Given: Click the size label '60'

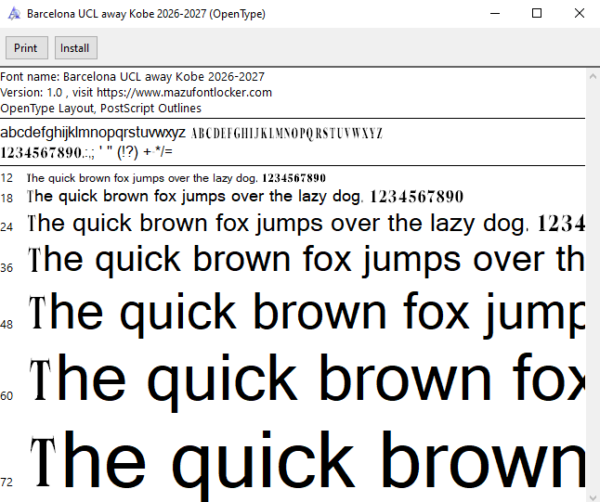Looking at the screenshot, I should pos(7,396).
